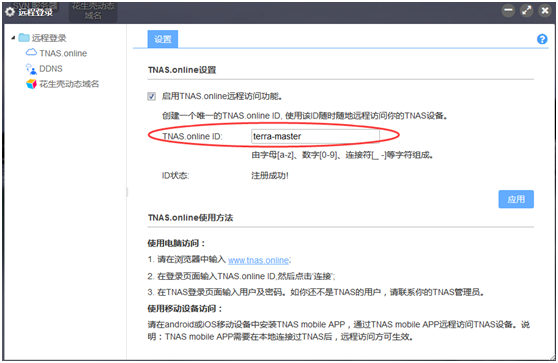Click the TNAS.online ID input field
558x363 pixels.
click(315, 136)
